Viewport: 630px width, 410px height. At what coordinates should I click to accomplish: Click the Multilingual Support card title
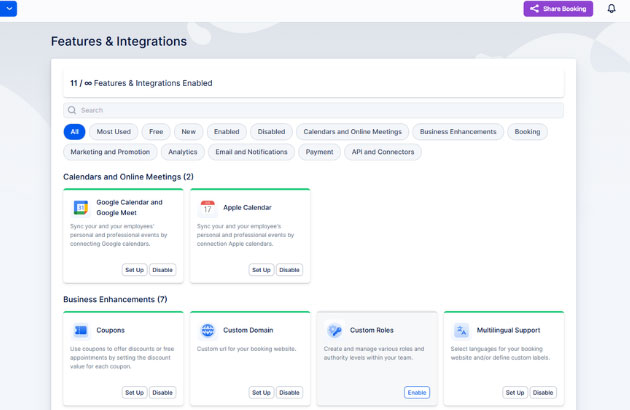[508, 330]
